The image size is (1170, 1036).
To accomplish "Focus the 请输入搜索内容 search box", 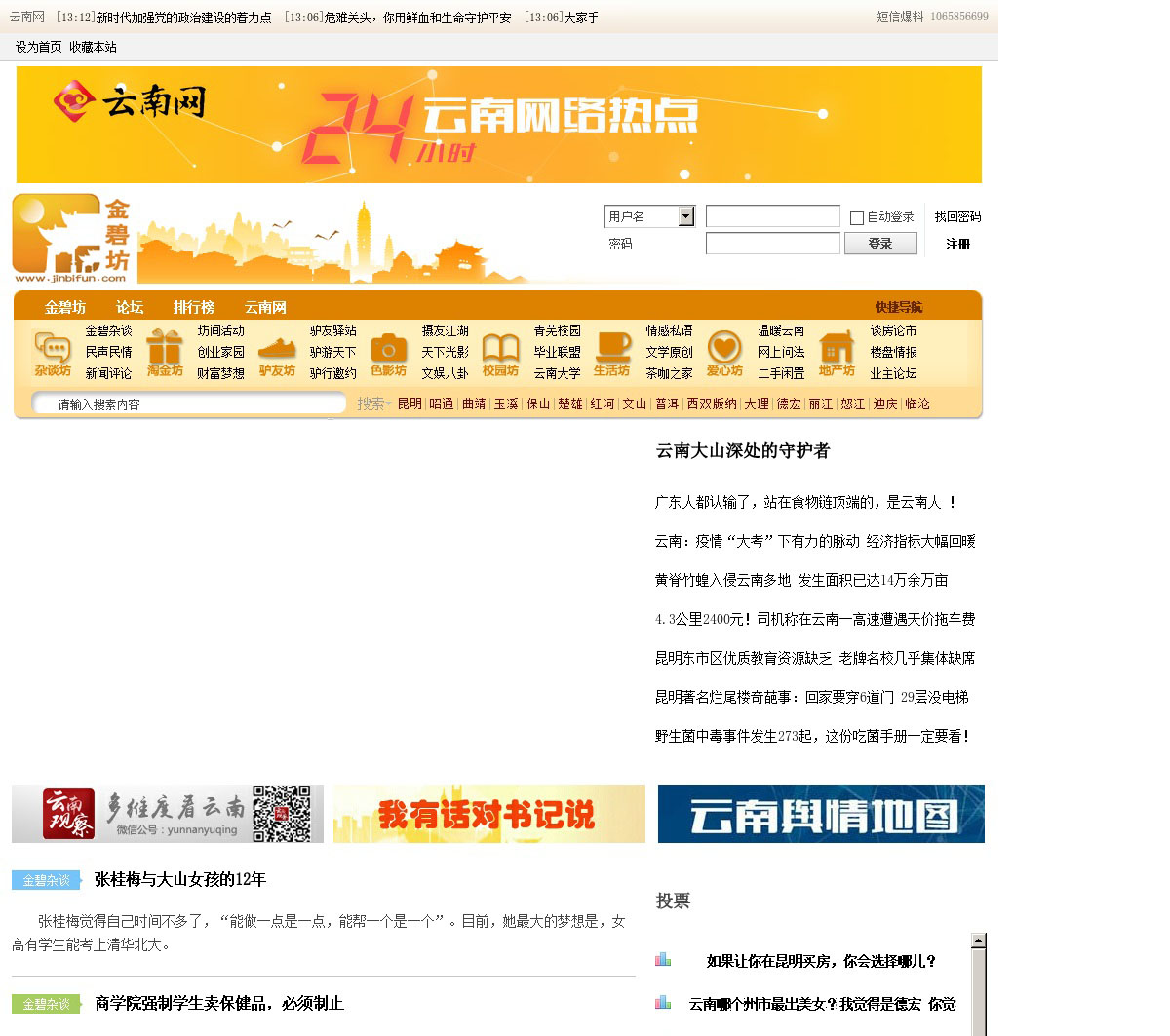I will click(189, 403).
